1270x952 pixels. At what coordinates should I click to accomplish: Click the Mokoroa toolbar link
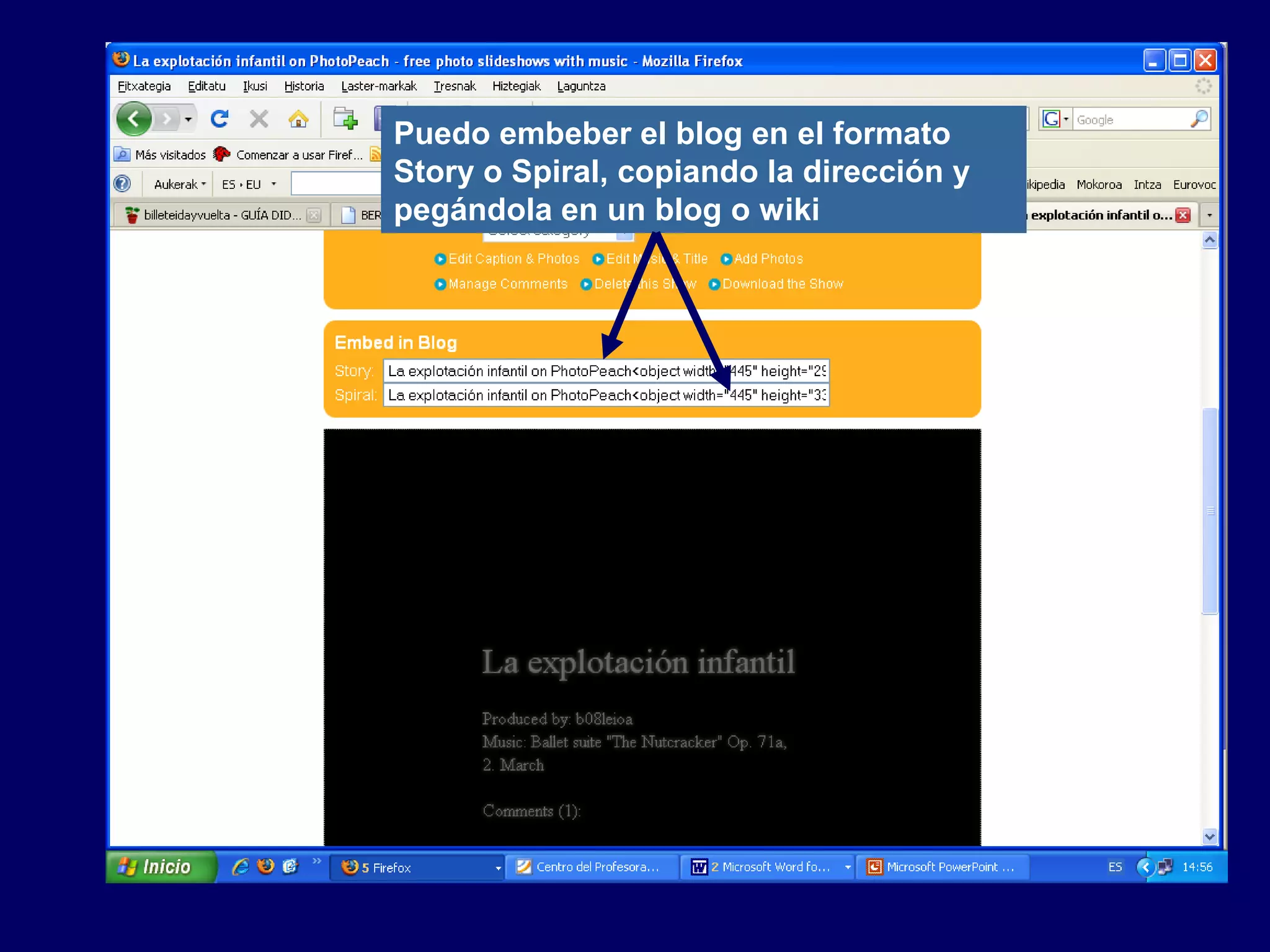click(x=1099, y=184)
